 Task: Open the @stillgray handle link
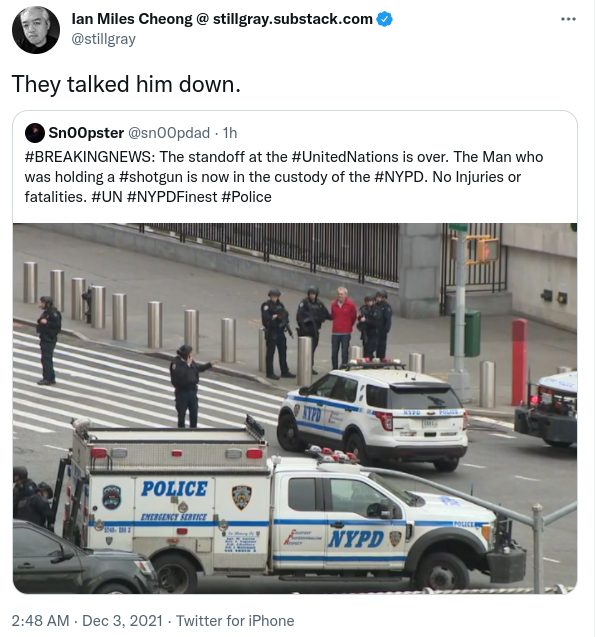[104, 39]
